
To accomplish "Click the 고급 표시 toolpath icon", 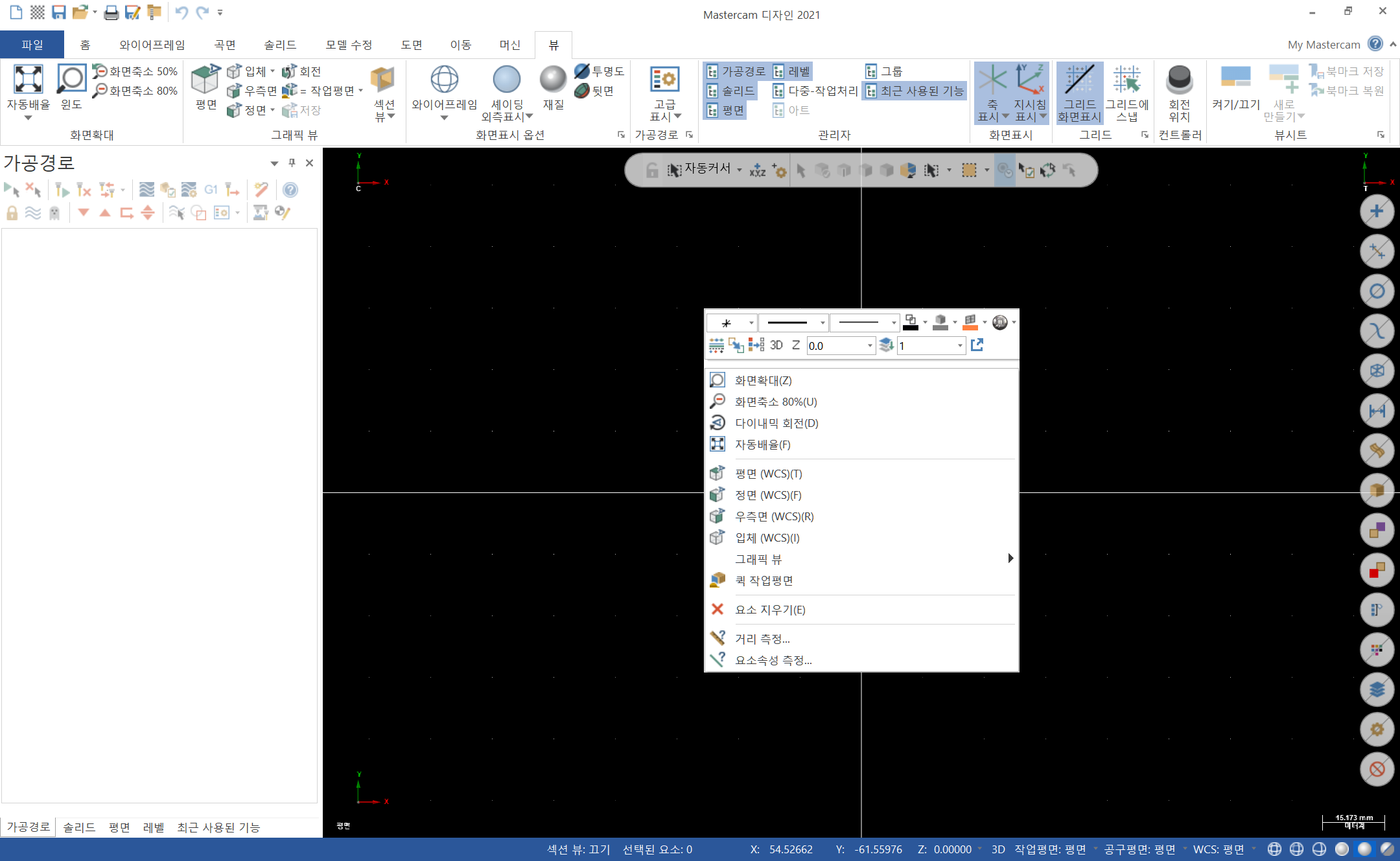I will (664, 80).
